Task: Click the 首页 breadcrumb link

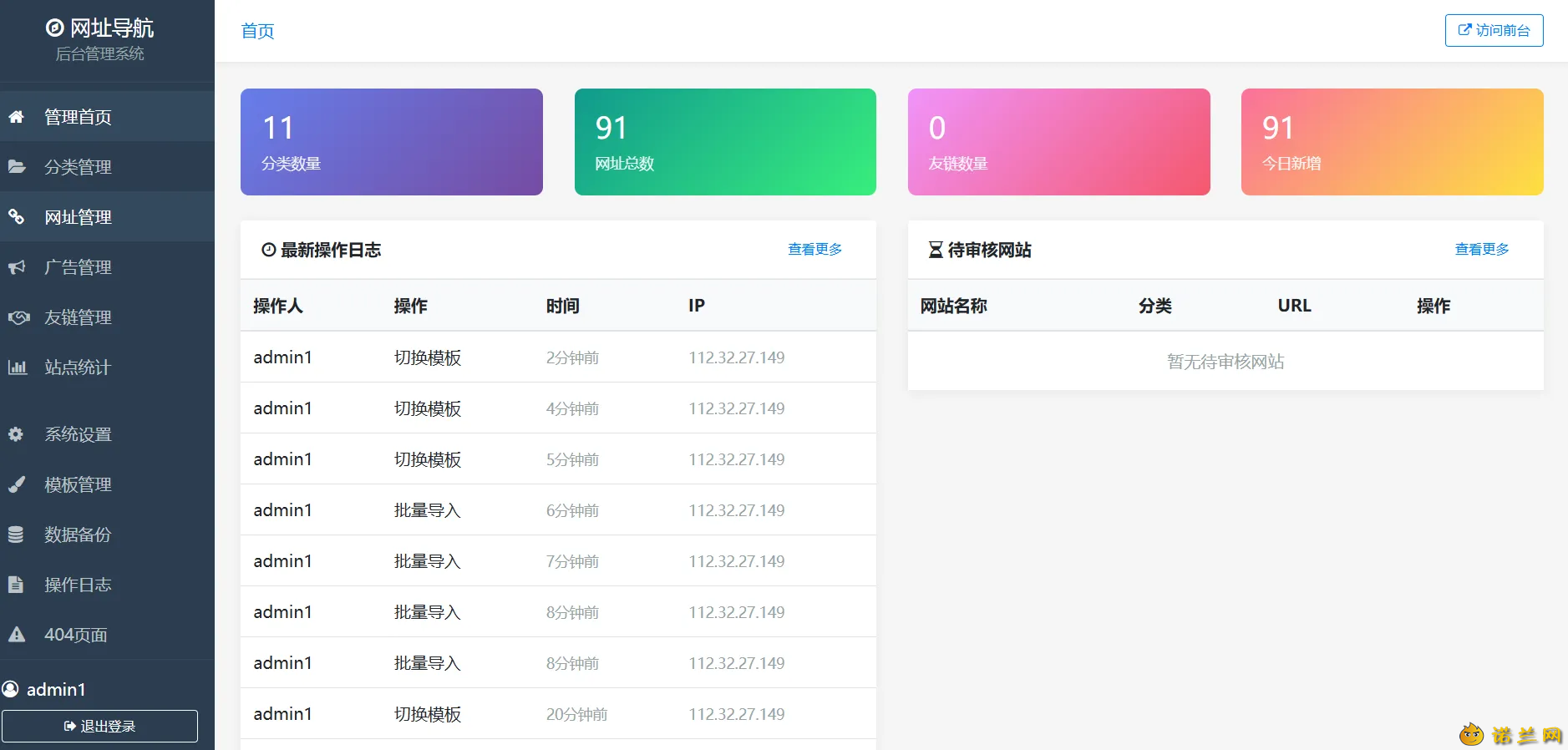Action: pos(257,31)
